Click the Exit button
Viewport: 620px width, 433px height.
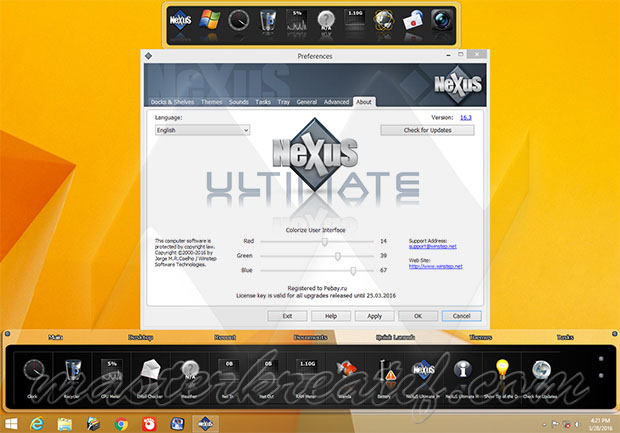point(287,316)
